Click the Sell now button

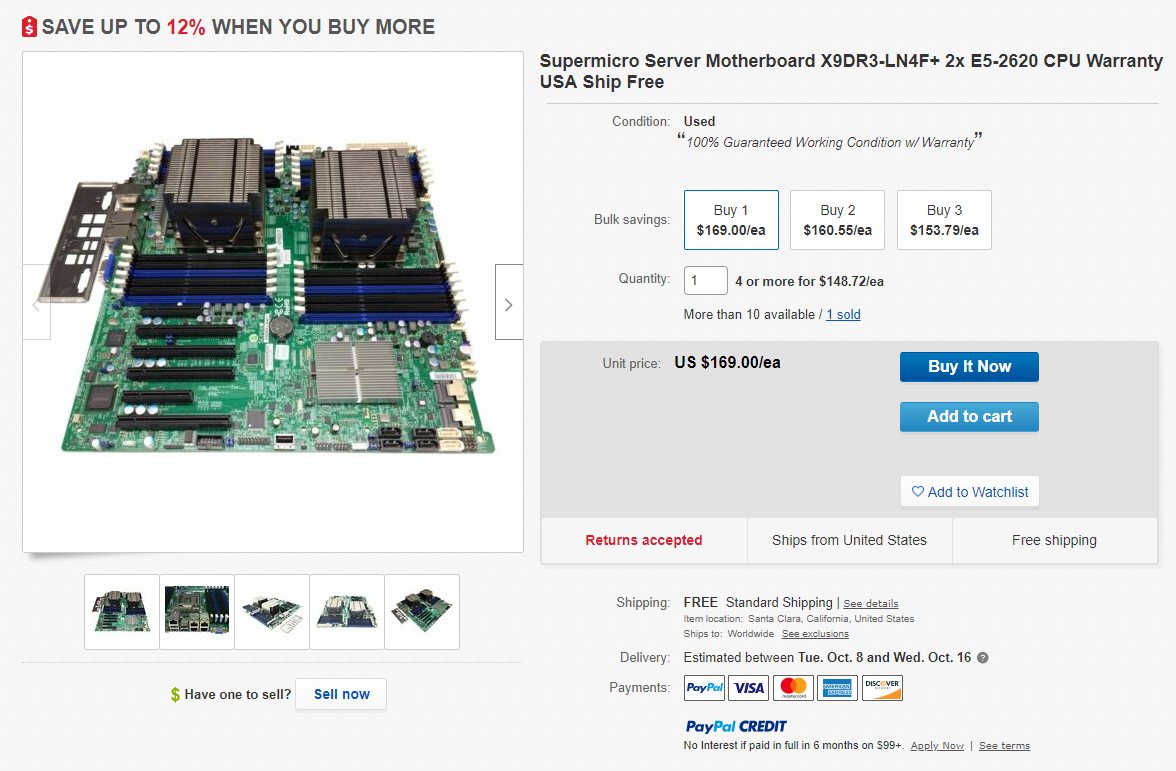pos(341,694)
